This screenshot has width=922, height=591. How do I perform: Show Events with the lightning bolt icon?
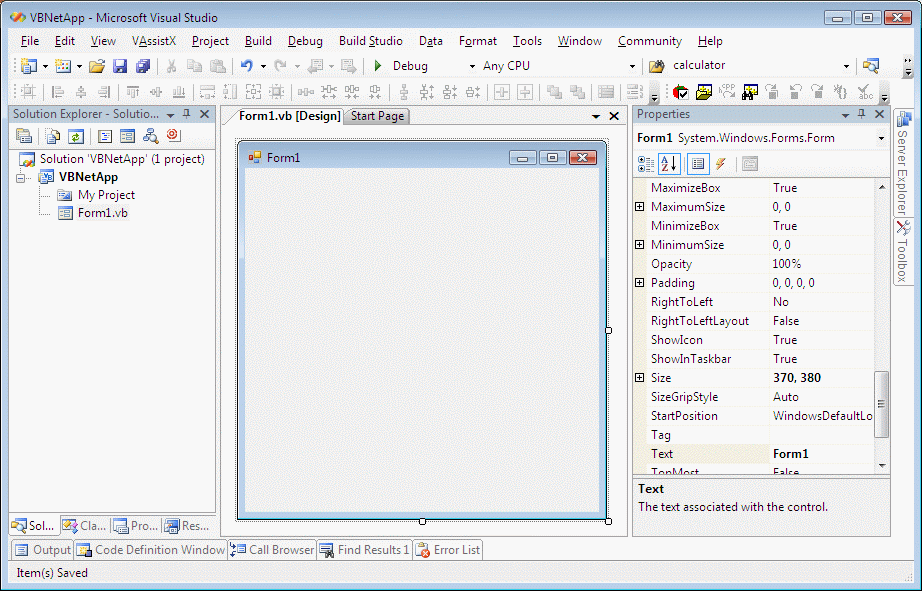coord(721,164)
